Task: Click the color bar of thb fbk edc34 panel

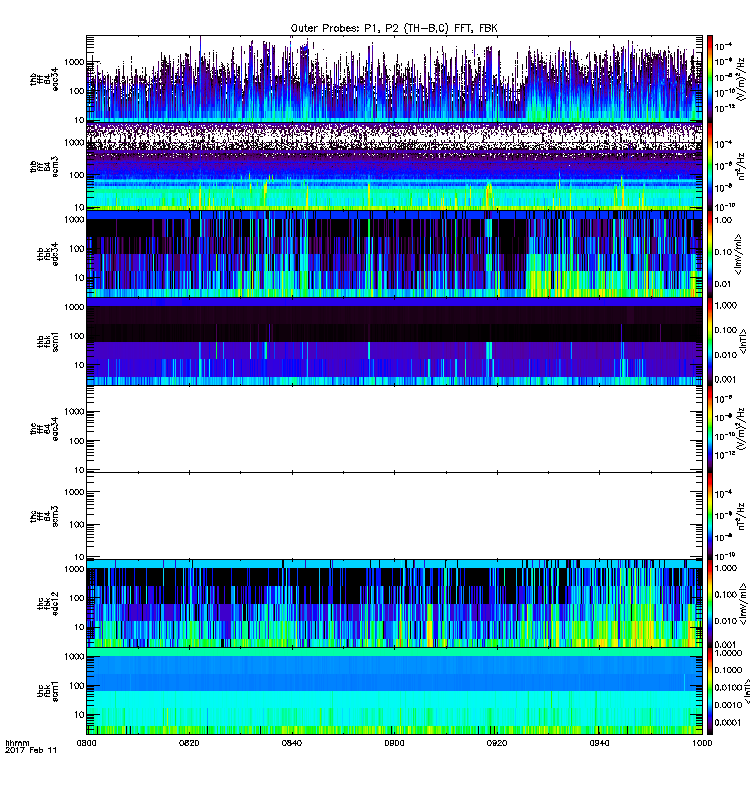Action: [x=710, y=254]
